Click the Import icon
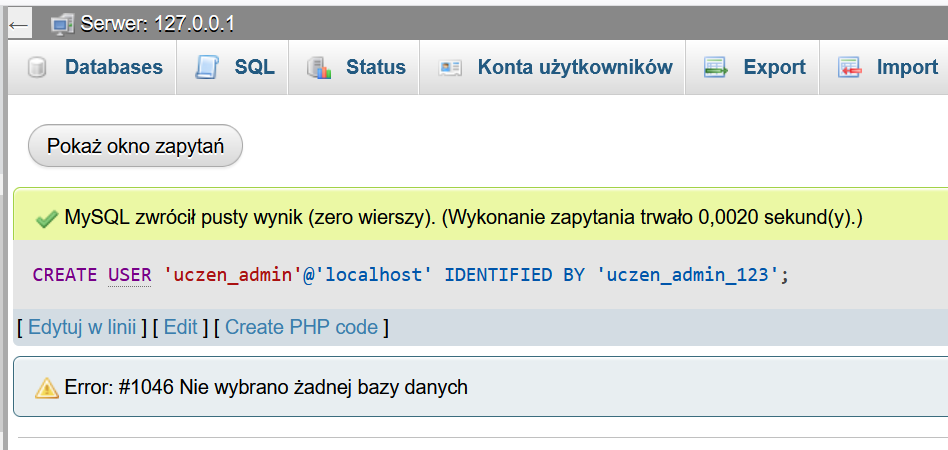This screenshot has width=948, height=450. pos(850,68)
